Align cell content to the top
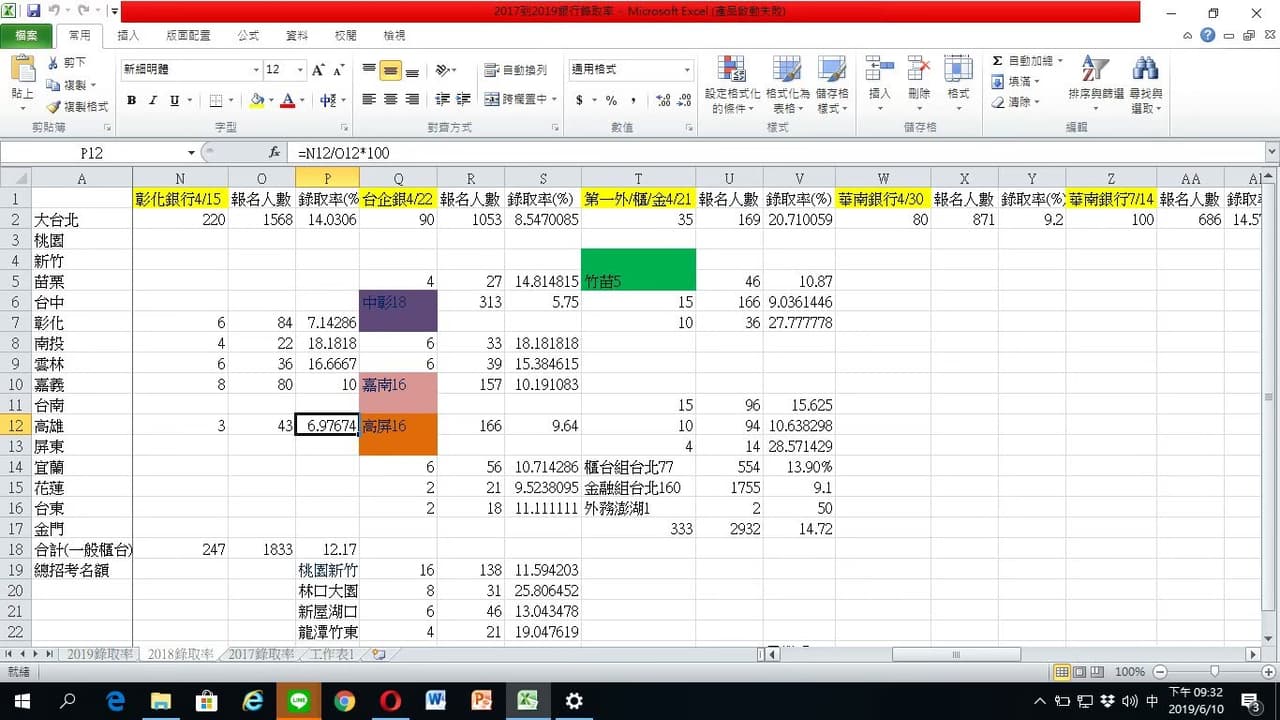 tap(369, 70)
